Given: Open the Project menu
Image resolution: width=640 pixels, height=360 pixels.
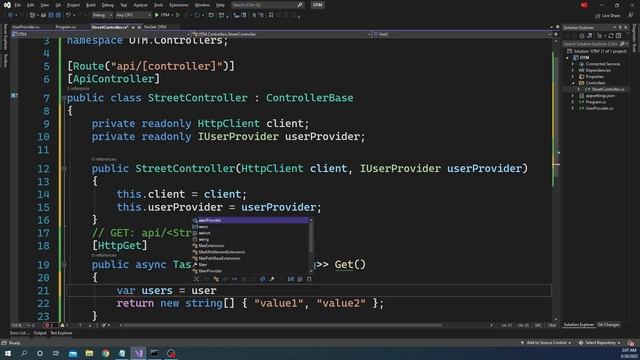Looking at the screenshot, I should point(73,5).
